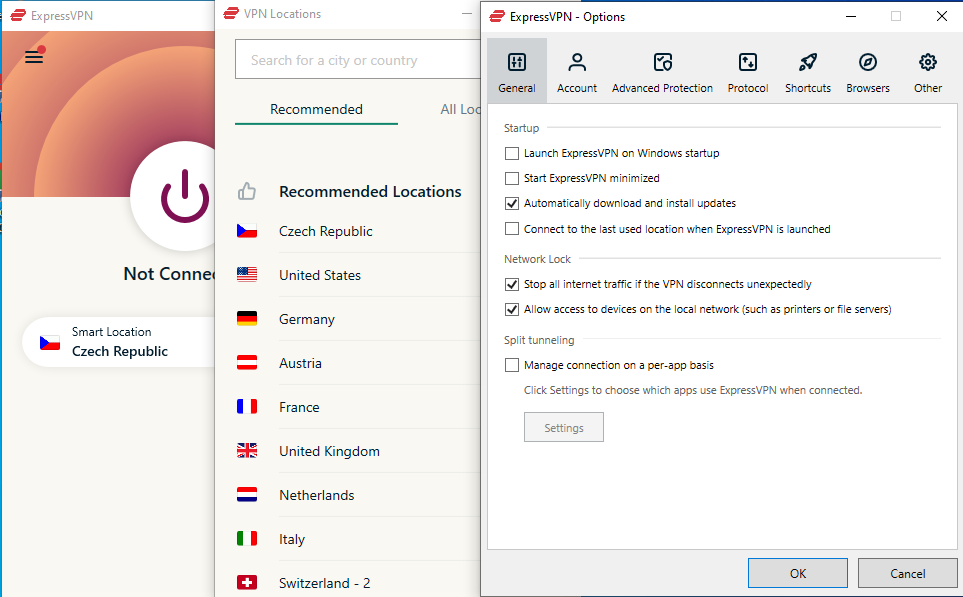Click the thumbs-up Recommended Locations icon

coord(247,191)
